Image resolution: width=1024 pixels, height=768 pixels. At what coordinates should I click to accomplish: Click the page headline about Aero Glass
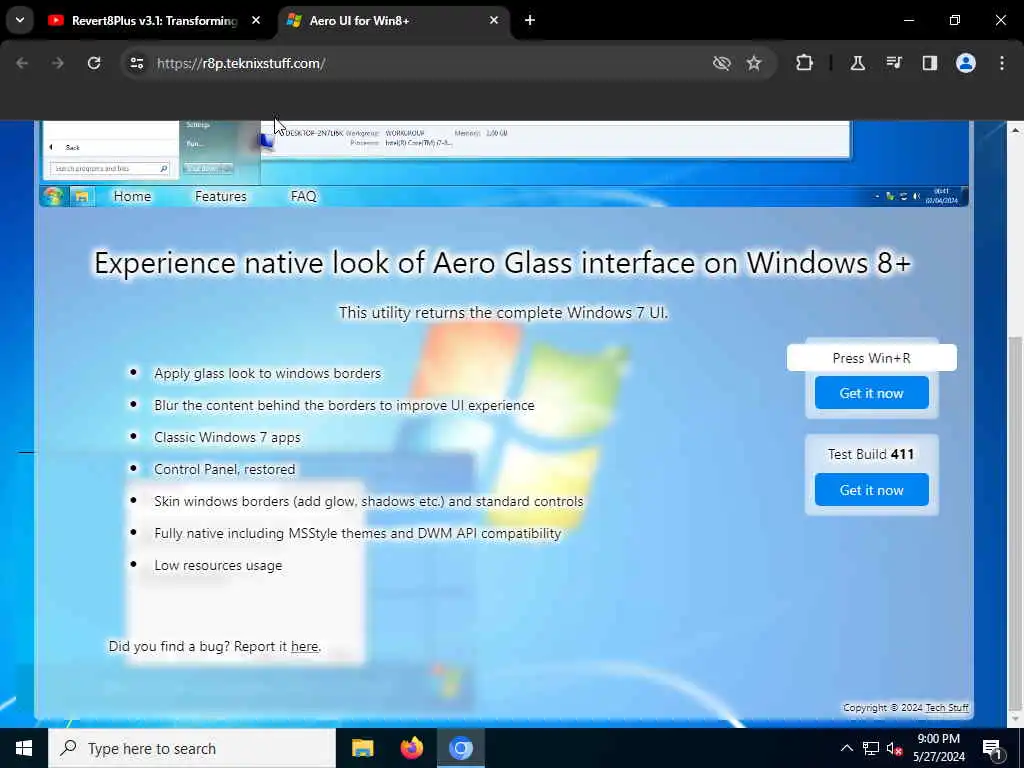(502, 263)
